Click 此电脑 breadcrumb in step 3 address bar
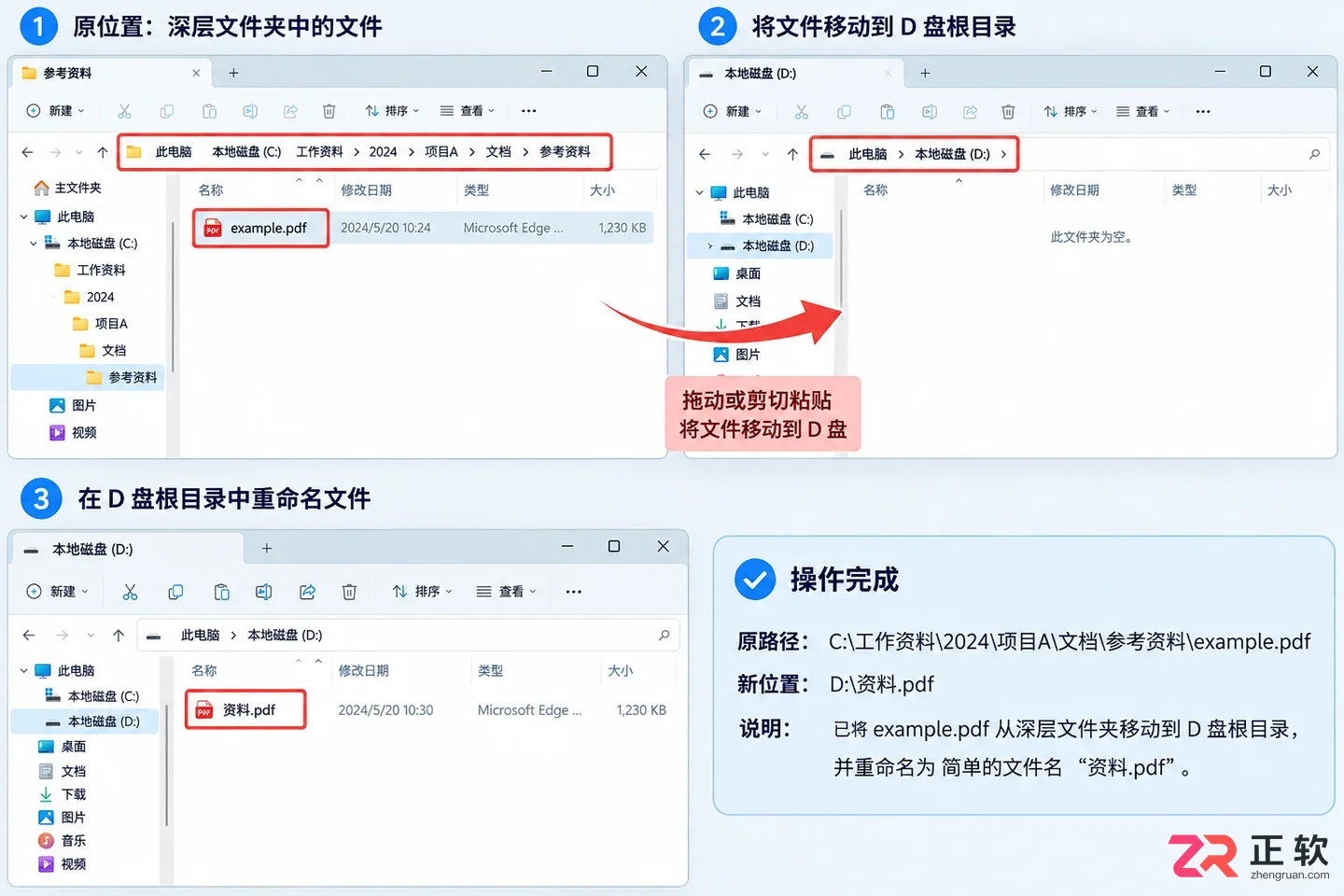The width and height of the screenshot is (1344, 896). coord(200,635)
